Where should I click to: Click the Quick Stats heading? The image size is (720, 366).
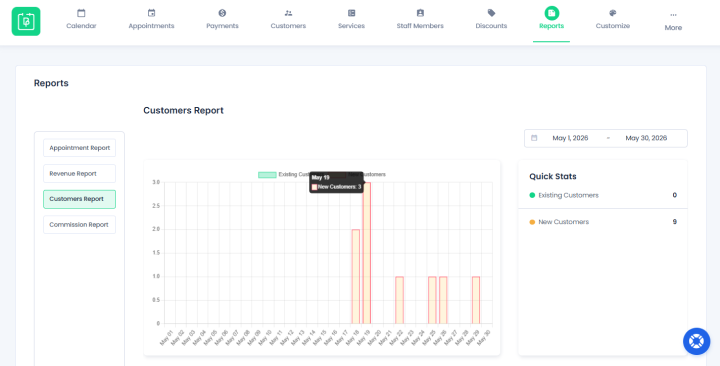553,176
